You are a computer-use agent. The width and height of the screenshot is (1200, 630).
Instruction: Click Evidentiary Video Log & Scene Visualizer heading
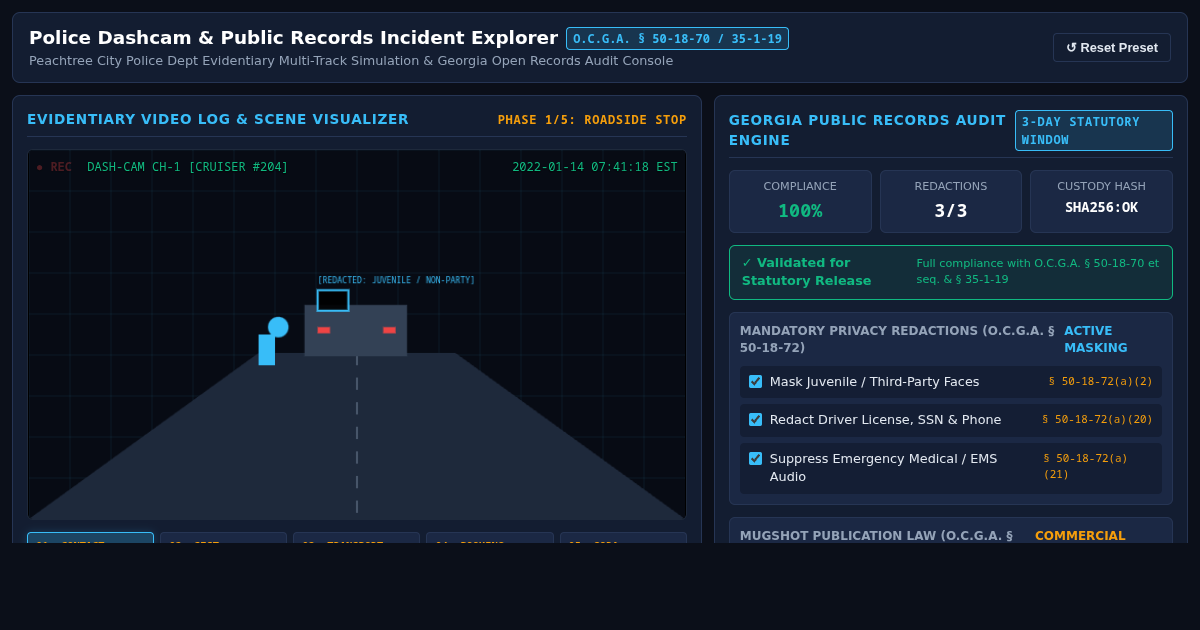(x=218, y=119)
